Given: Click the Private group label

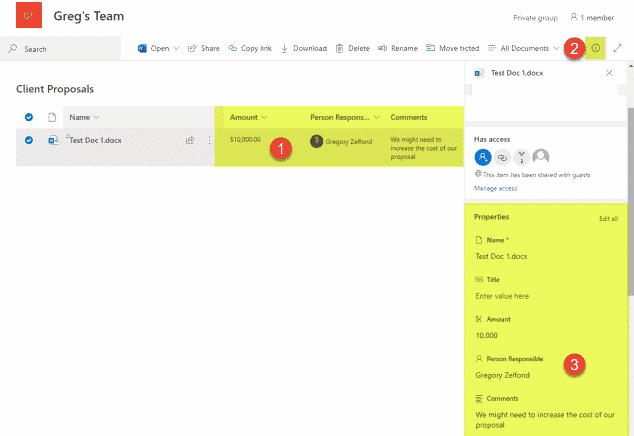Looking at the screenshot, I should (535, 18).
